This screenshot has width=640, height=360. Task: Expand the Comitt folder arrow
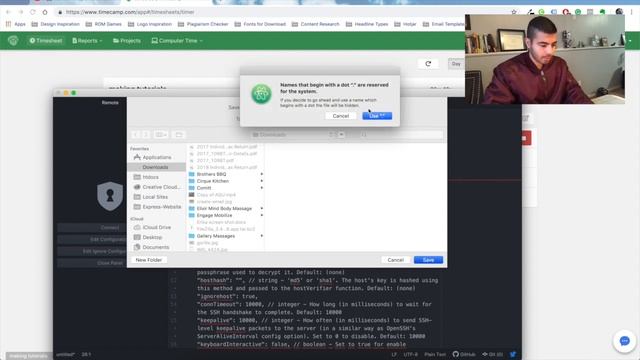[262, 188]
